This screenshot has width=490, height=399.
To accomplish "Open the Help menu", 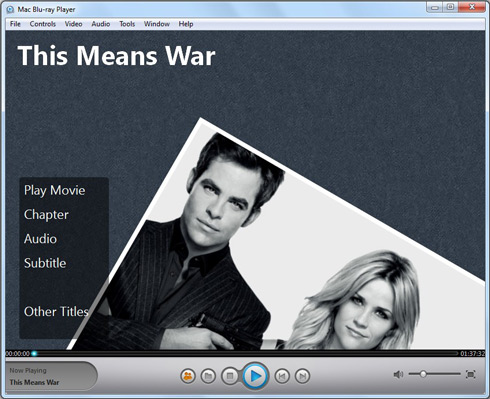I will click(186, 24).
